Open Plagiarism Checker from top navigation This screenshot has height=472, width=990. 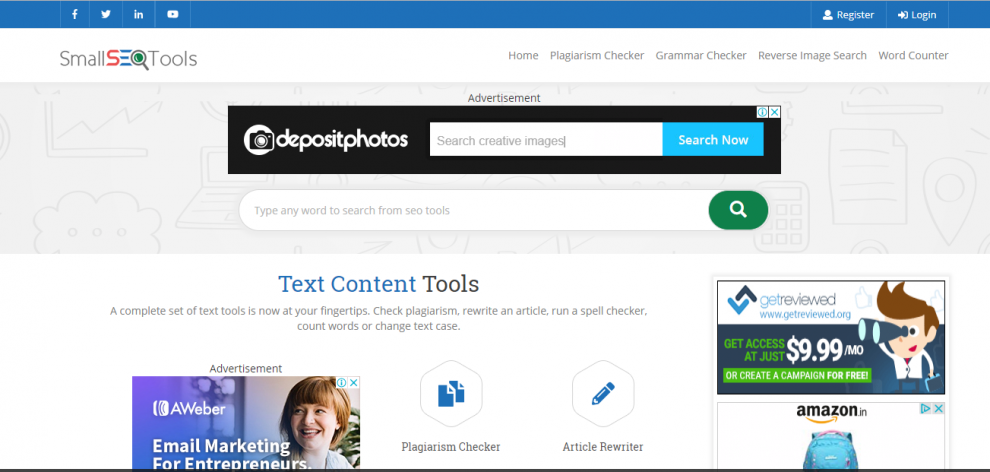click(597, 56)
